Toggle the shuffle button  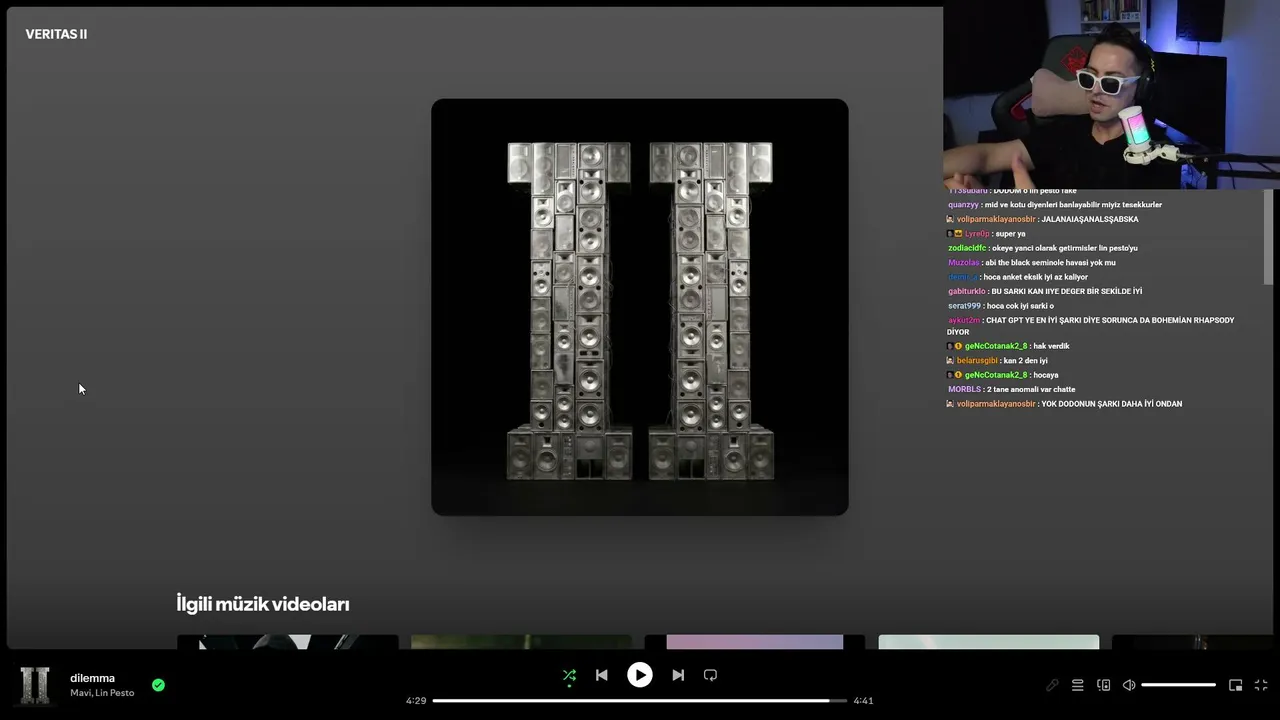pos(569,675)
